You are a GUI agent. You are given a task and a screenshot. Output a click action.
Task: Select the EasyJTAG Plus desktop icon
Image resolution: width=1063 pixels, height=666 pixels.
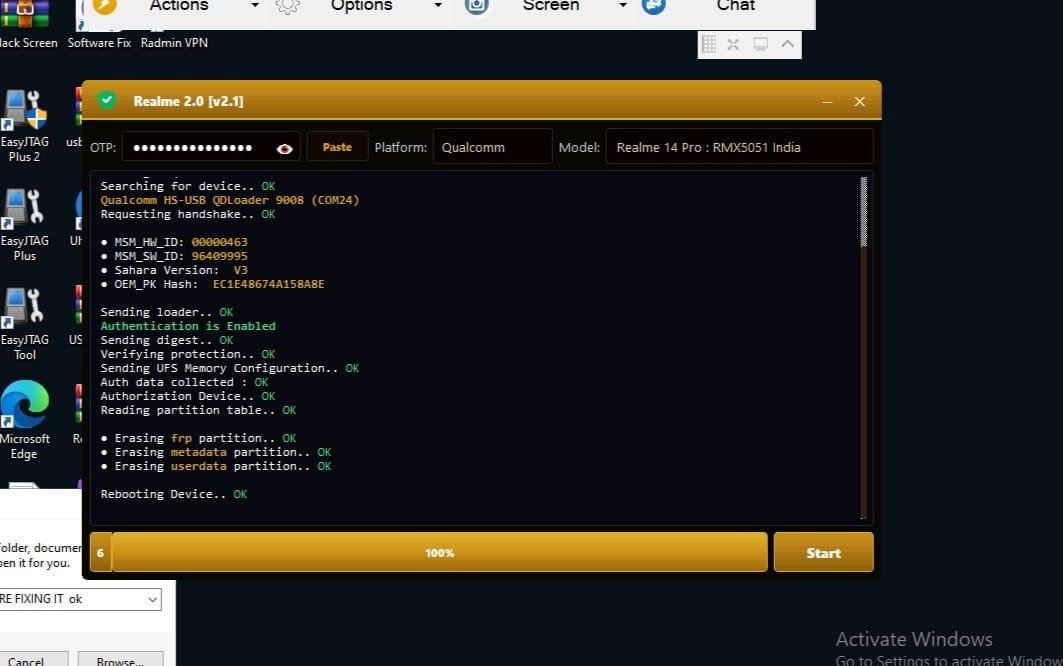pyautogui.click(x=24, y=226)
